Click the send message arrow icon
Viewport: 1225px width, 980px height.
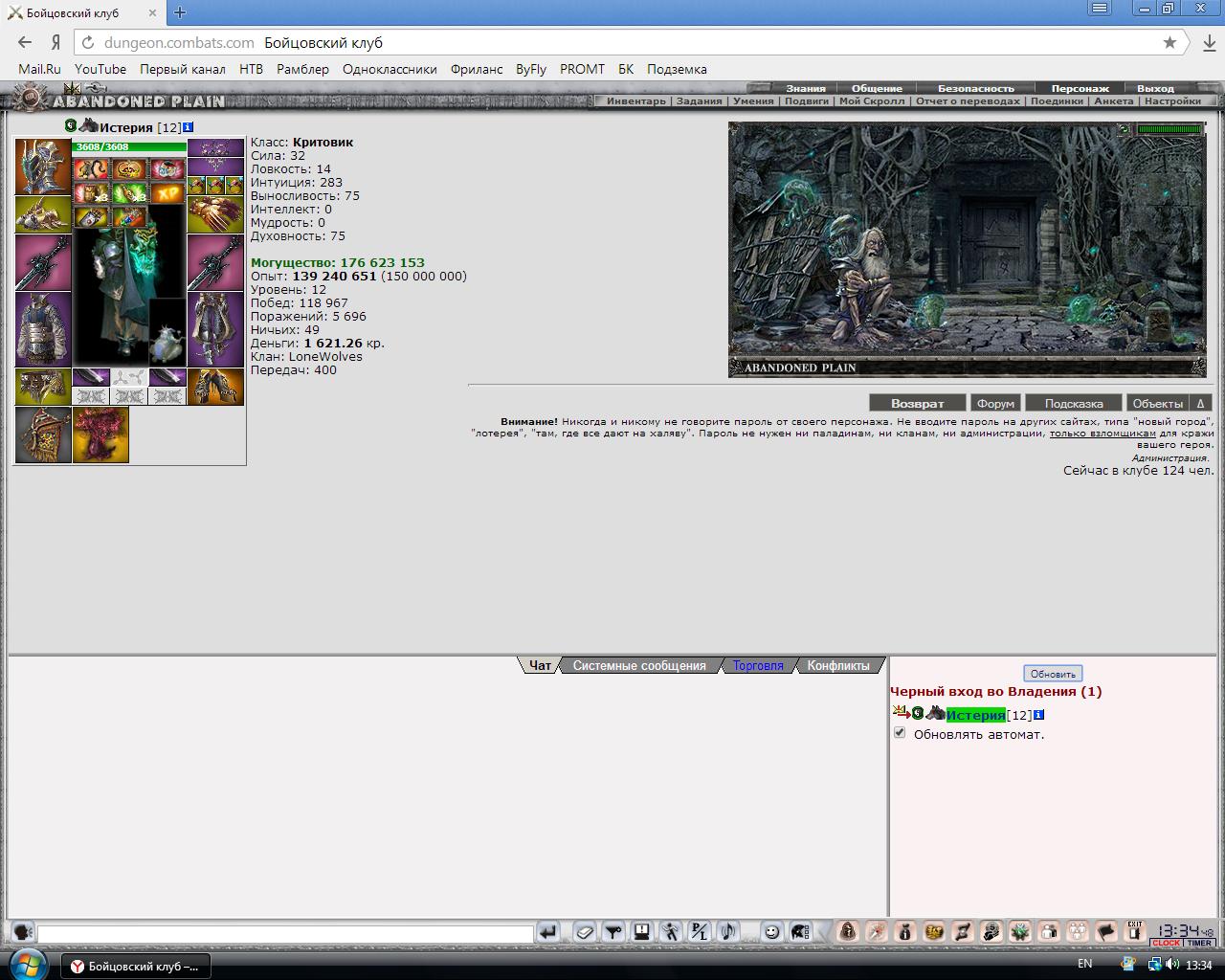coord(547,932)
